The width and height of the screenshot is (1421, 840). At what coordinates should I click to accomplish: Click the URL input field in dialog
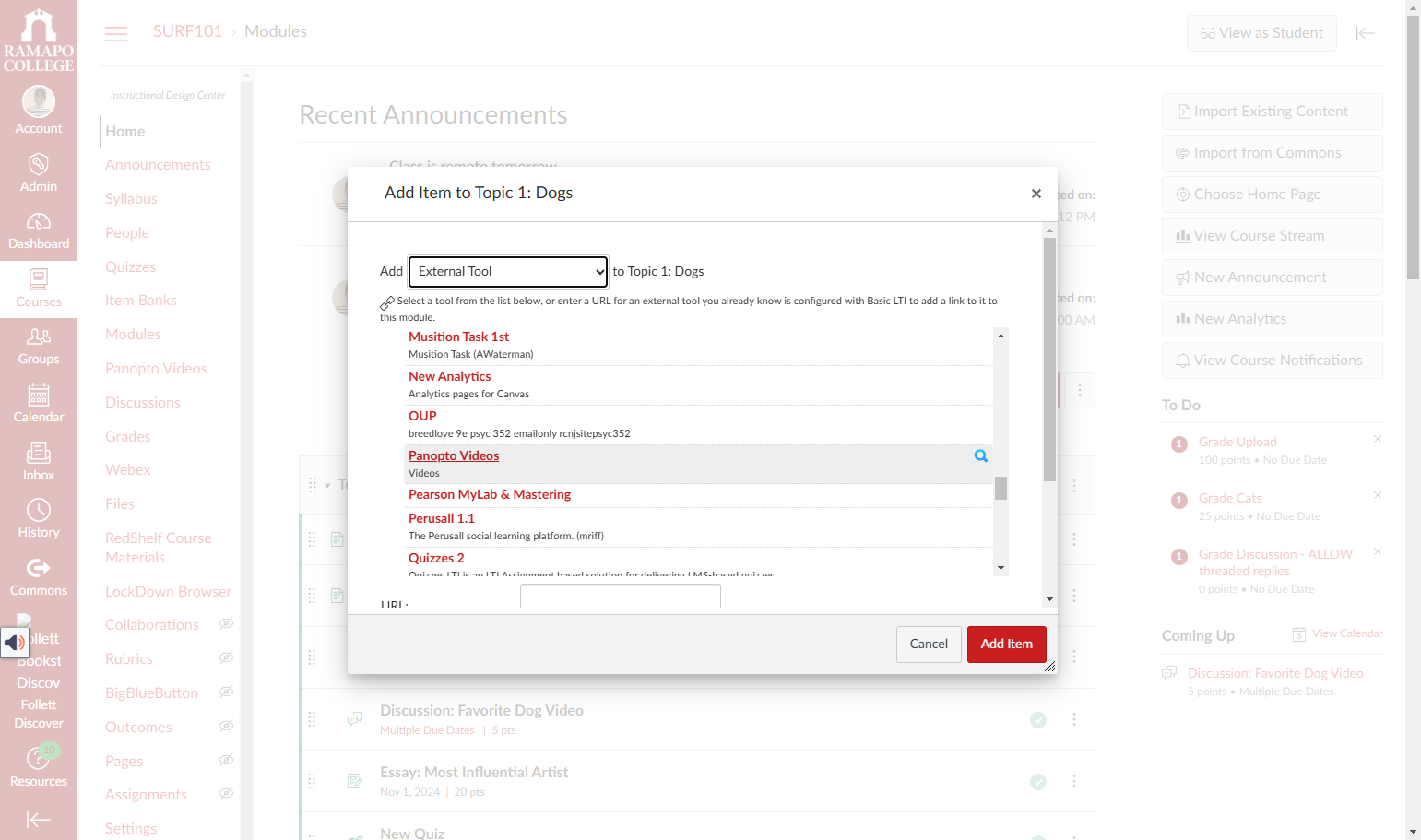(x=621, y=597)
